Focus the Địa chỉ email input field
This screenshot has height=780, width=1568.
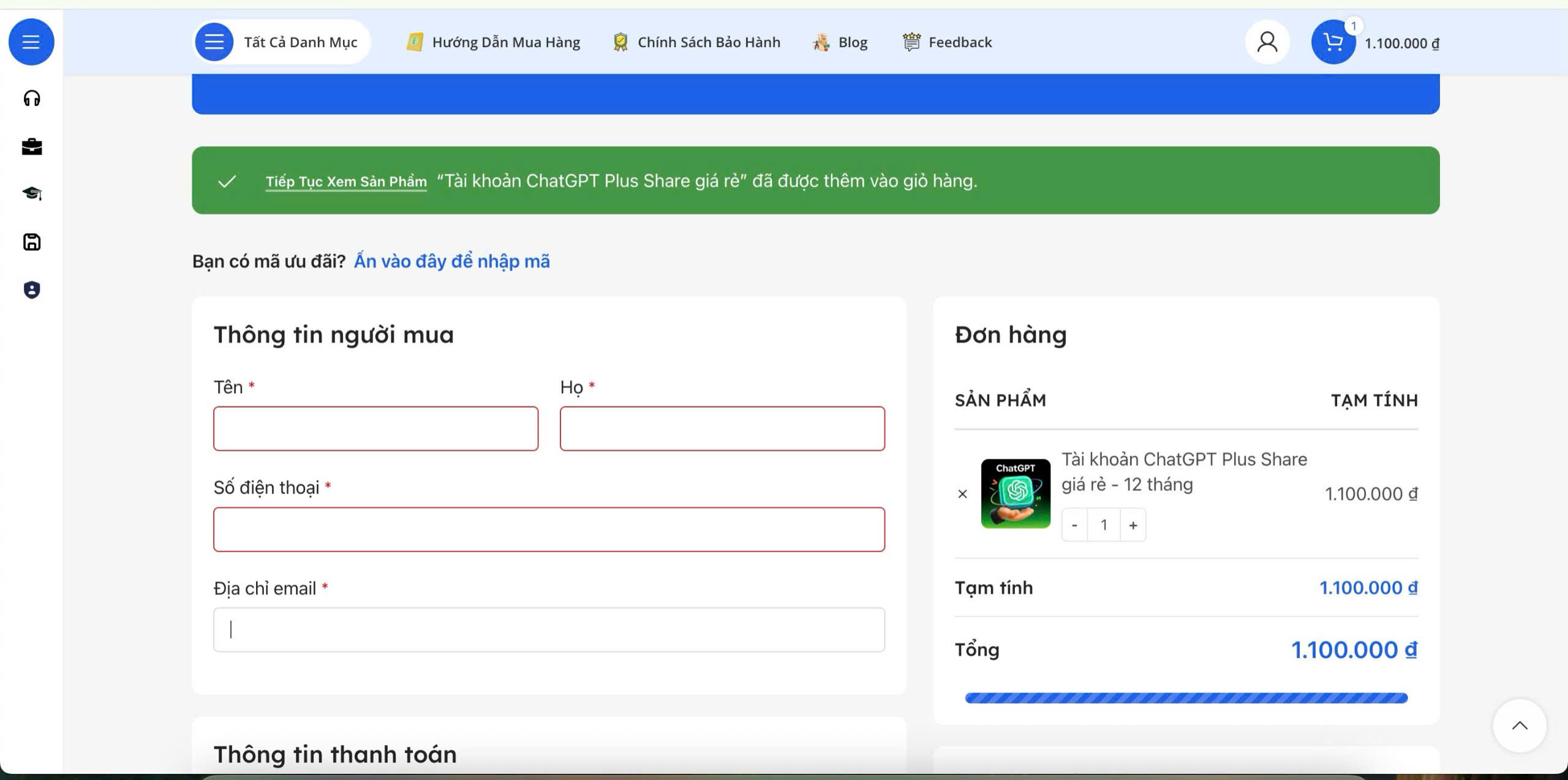pos(549,630)
